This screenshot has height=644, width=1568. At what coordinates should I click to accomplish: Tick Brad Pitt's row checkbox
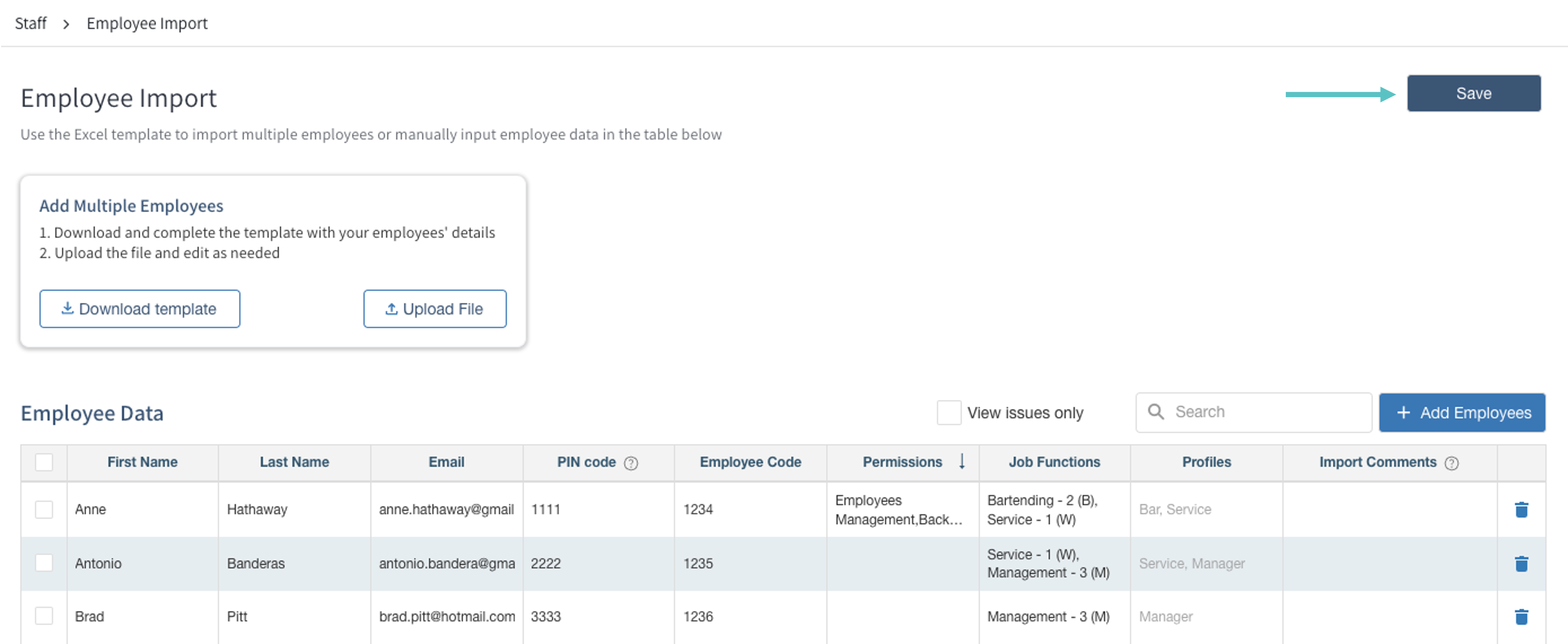44,616
